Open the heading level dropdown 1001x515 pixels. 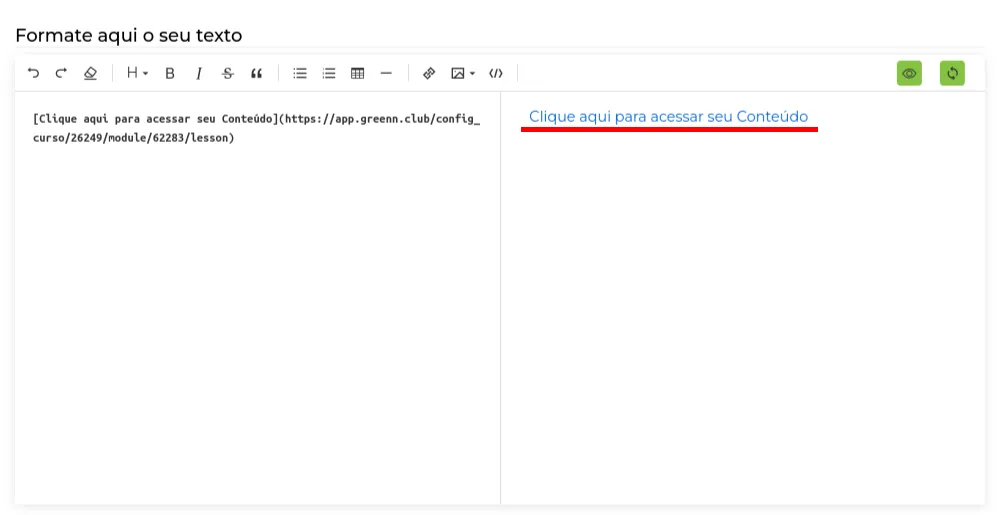[137, 73]
